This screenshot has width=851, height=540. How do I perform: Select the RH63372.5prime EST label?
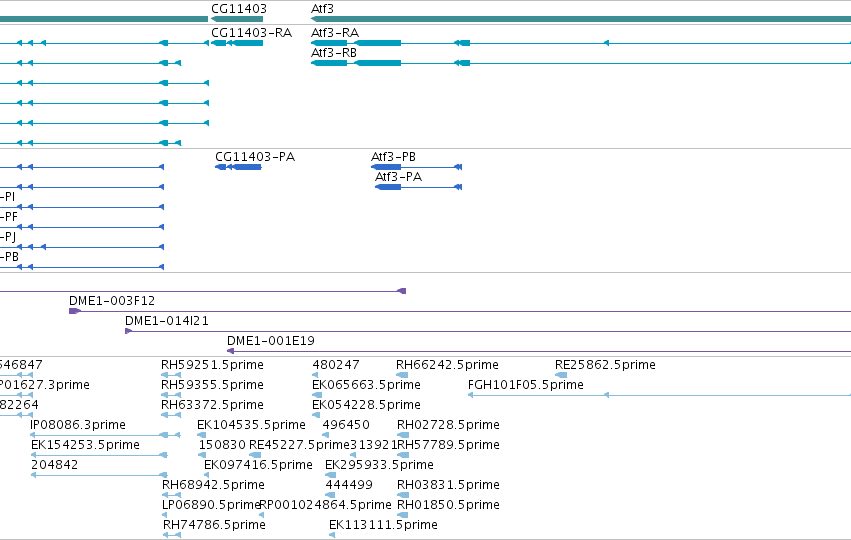(x=212, y=405)
